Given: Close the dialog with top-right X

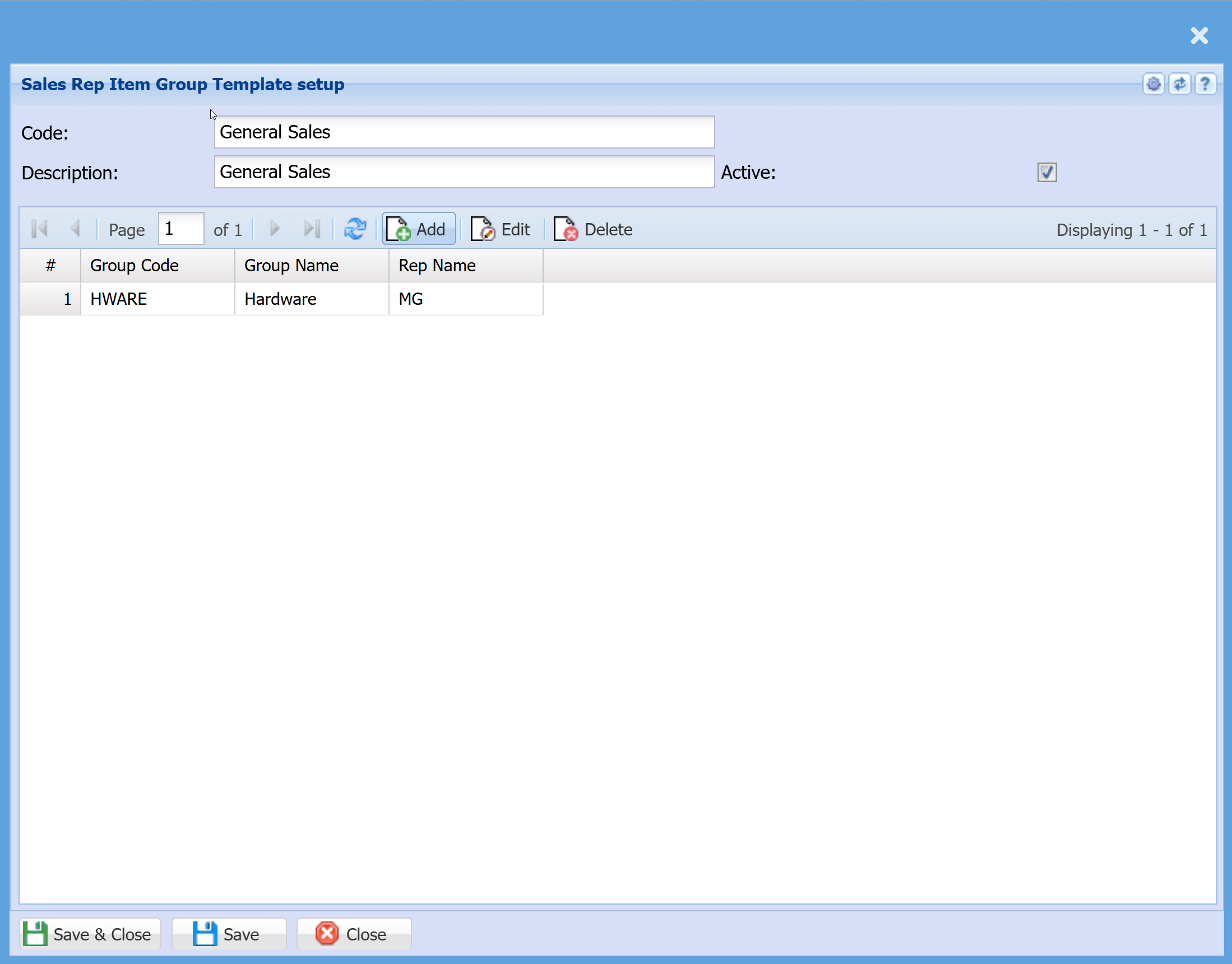Looking at the screenshot, I should (1199, 35).
